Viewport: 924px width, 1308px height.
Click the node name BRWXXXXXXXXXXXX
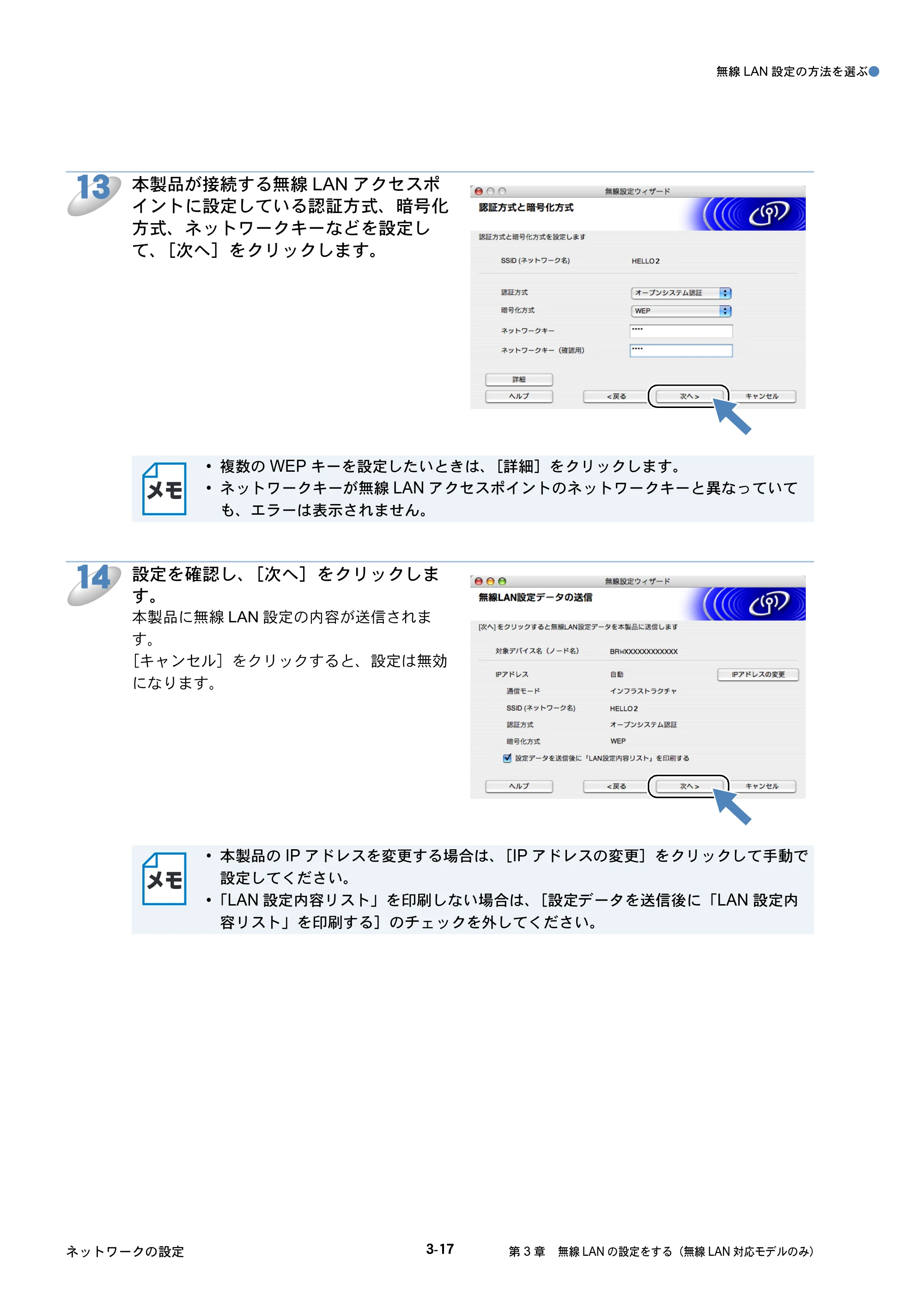tap(644, 652)
